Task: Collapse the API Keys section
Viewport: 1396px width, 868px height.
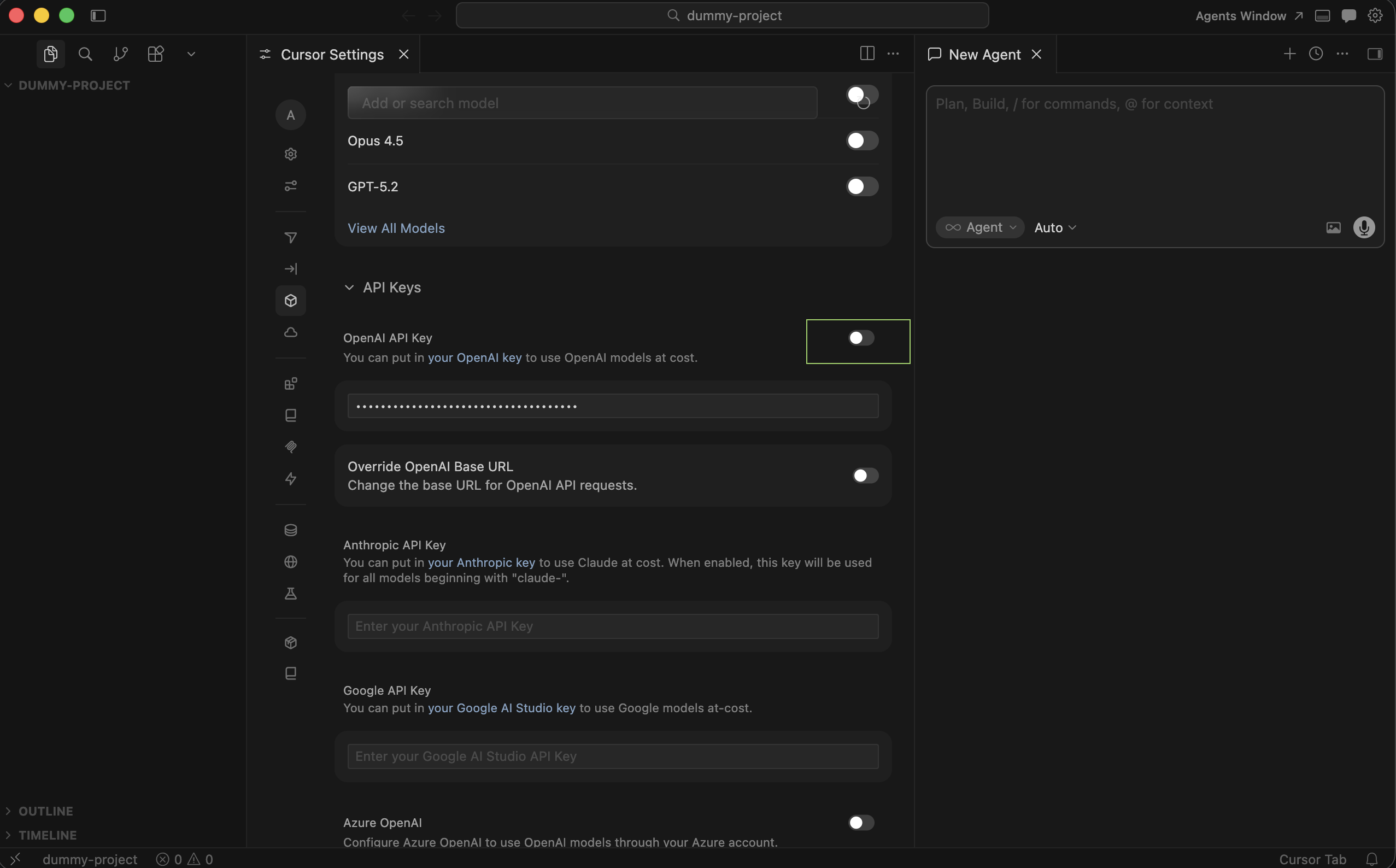Action: coord(382,287)
